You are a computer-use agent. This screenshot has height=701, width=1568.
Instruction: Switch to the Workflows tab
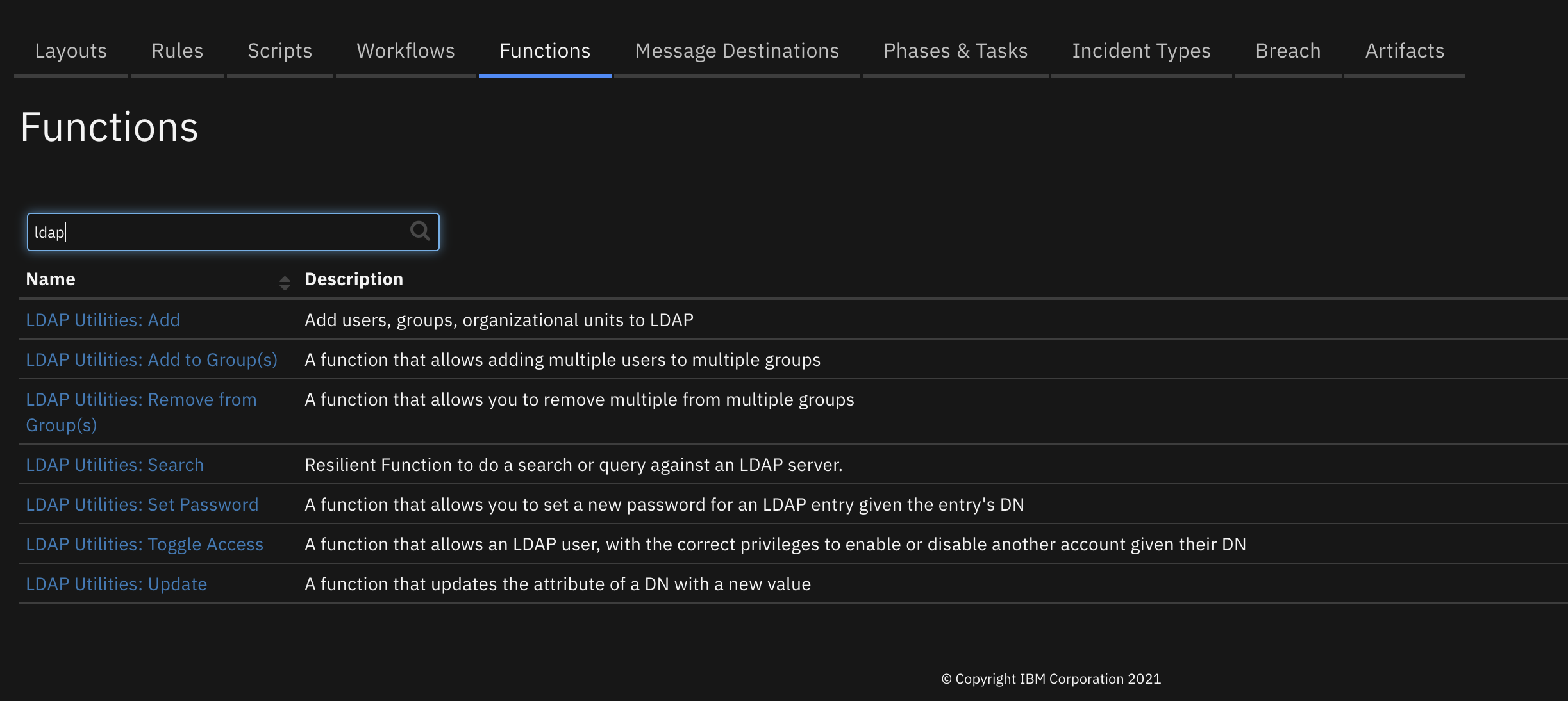(405, 51)
